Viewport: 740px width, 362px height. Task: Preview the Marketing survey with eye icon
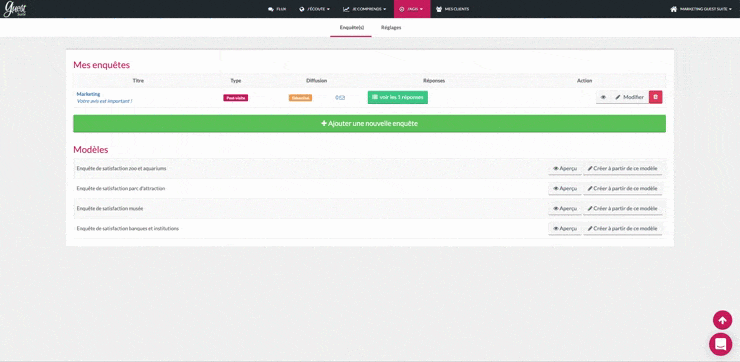point(603,97)
